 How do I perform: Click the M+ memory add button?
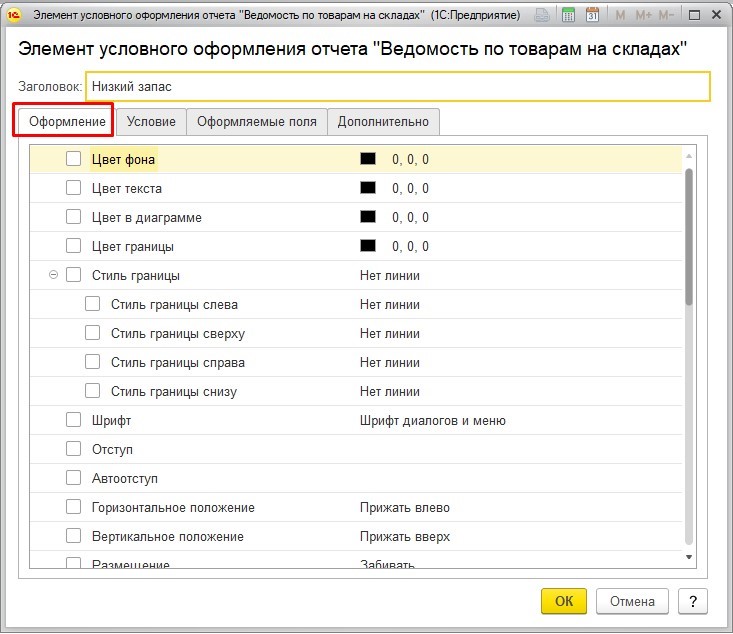(x=643, y=15)
